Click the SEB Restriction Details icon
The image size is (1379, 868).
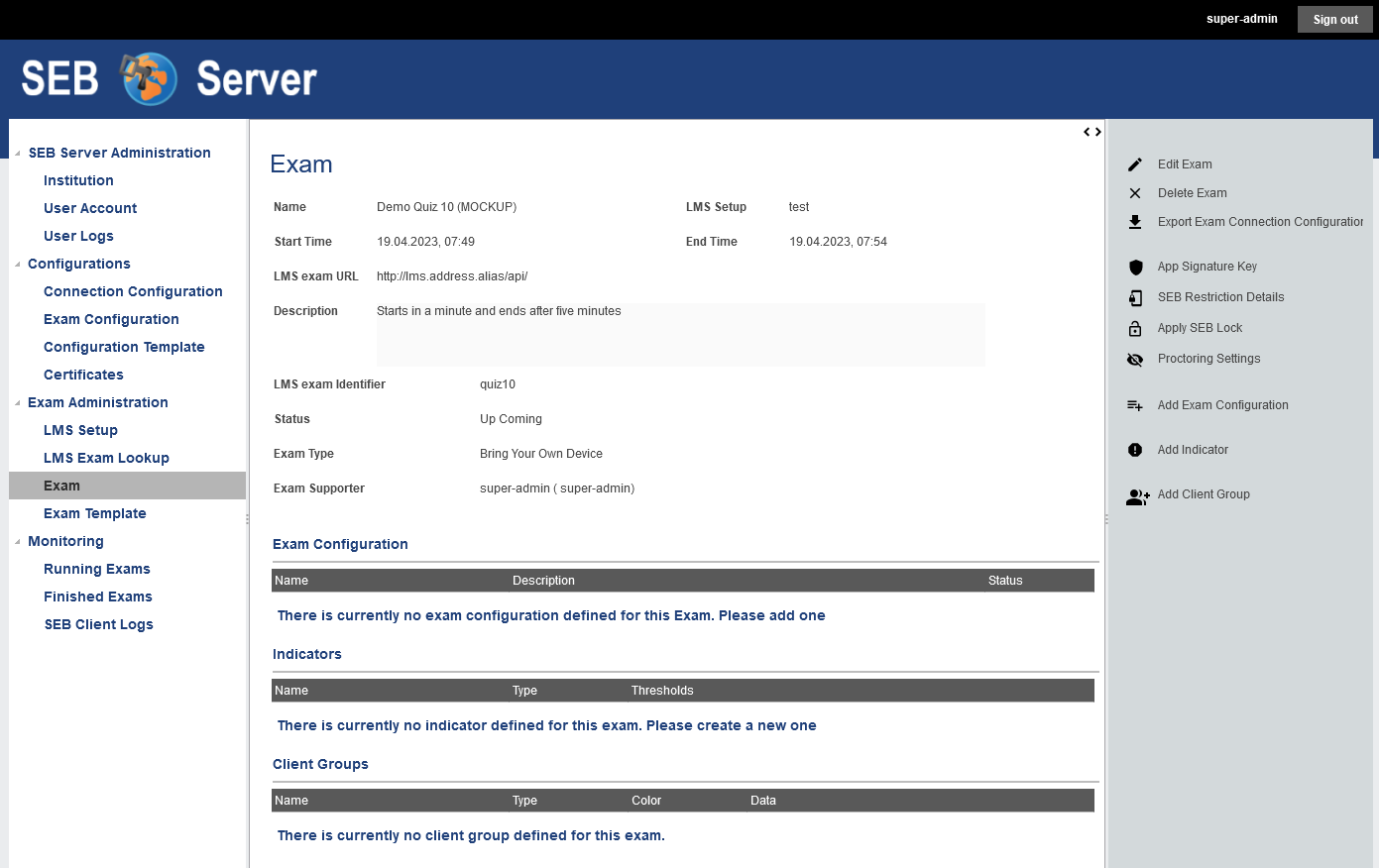pyautogui.click(x=1135, y=297)
